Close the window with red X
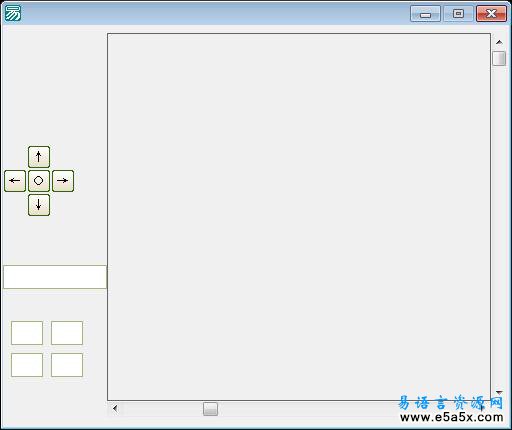 [491, 14]
